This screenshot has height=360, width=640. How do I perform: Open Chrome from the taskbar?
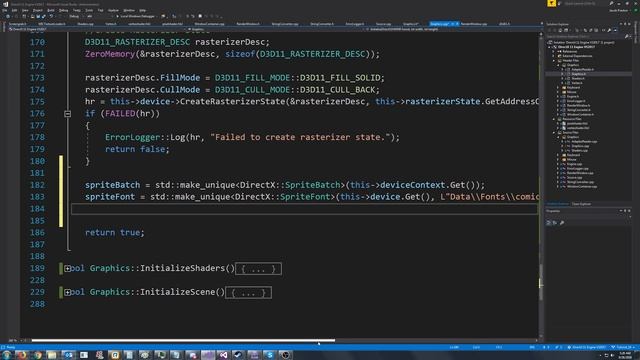(x=38, y=355)
